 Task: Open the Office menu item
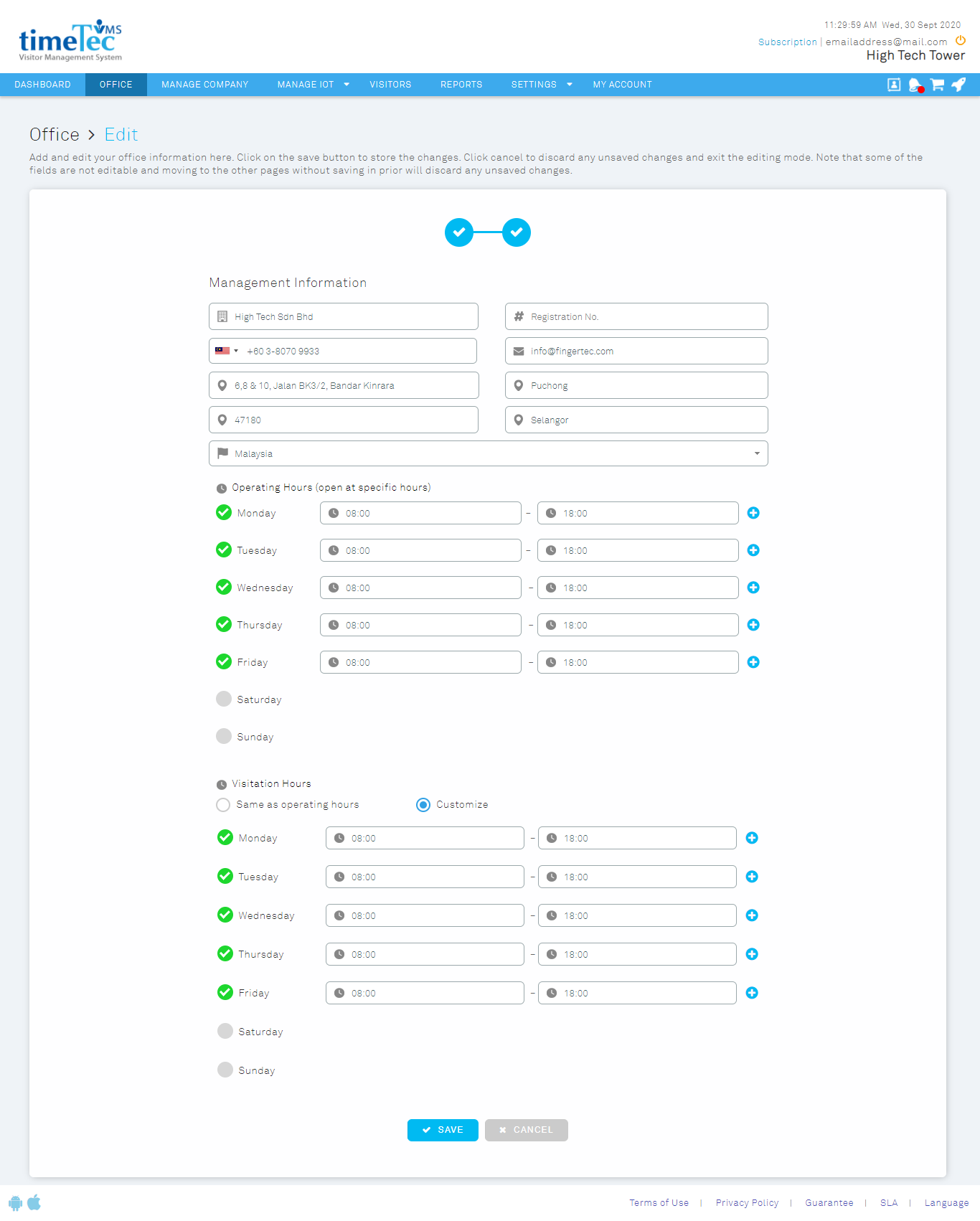(116, 85)
